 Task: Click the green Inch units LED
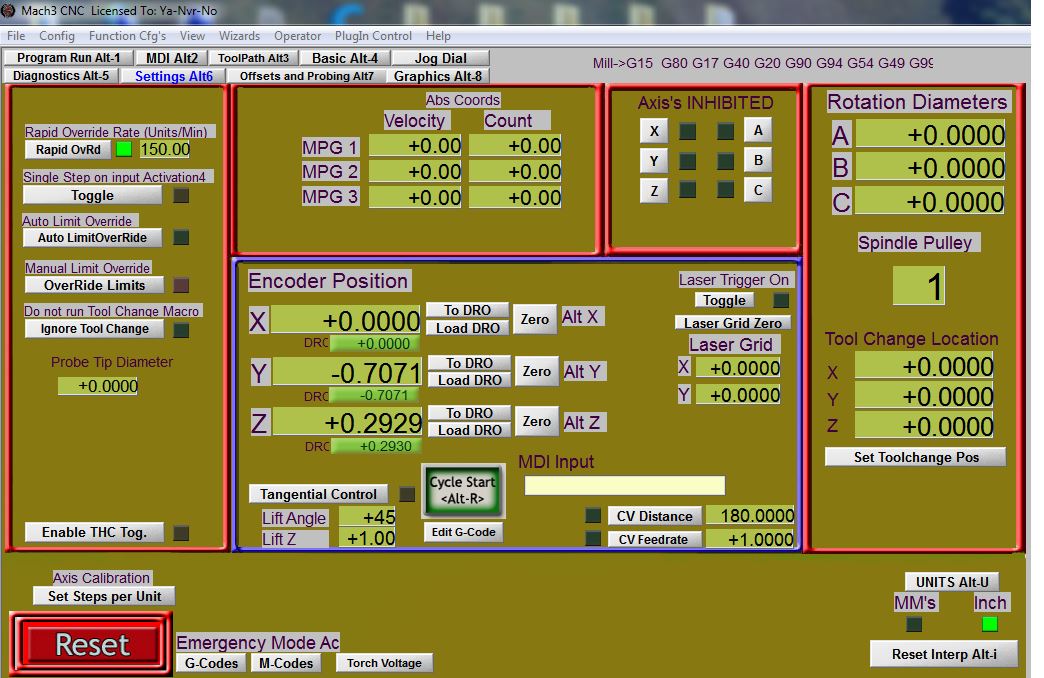(x=989, y=624)
